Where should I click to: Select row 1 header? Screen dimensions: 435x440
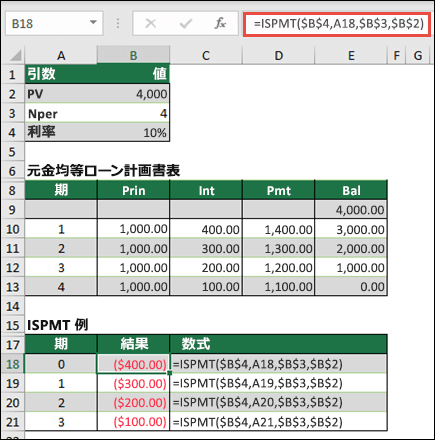[x=12, y=74]
